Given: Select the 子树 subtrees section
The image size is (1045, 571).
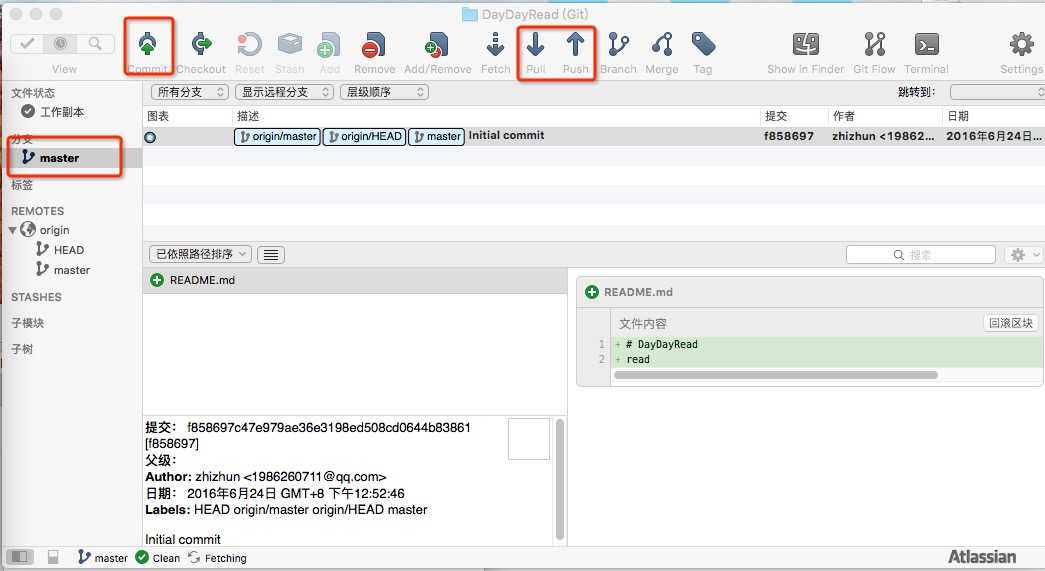Looking at the screenshot, I should click(x=22, y=349).
